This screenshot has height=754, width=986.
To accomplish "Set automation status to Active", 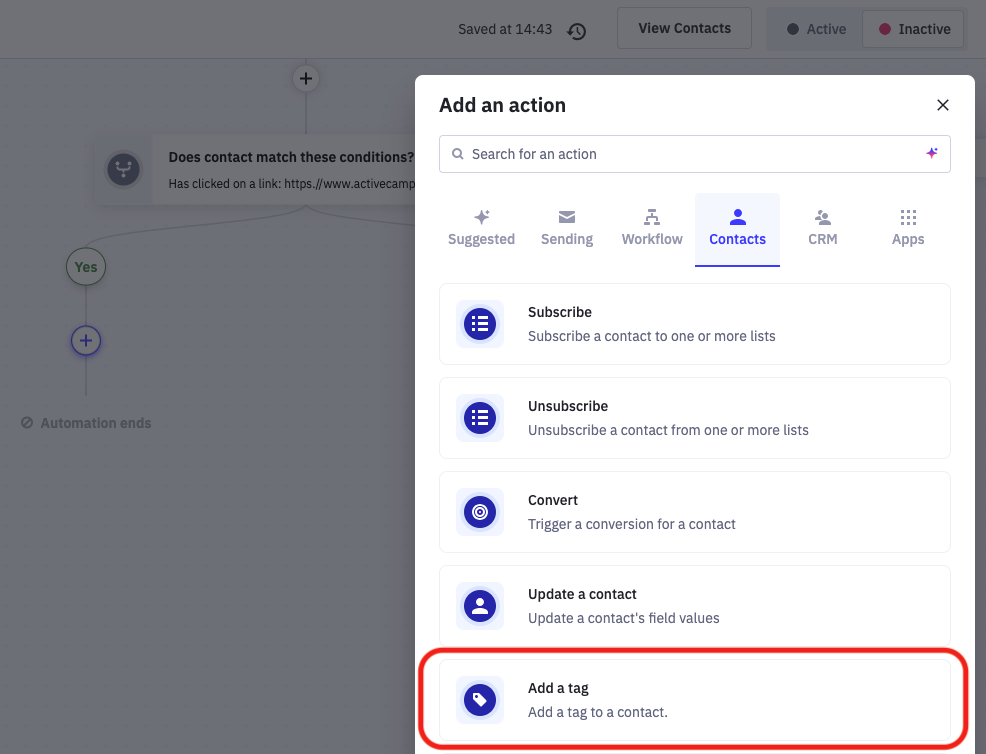I will point(816,30).
